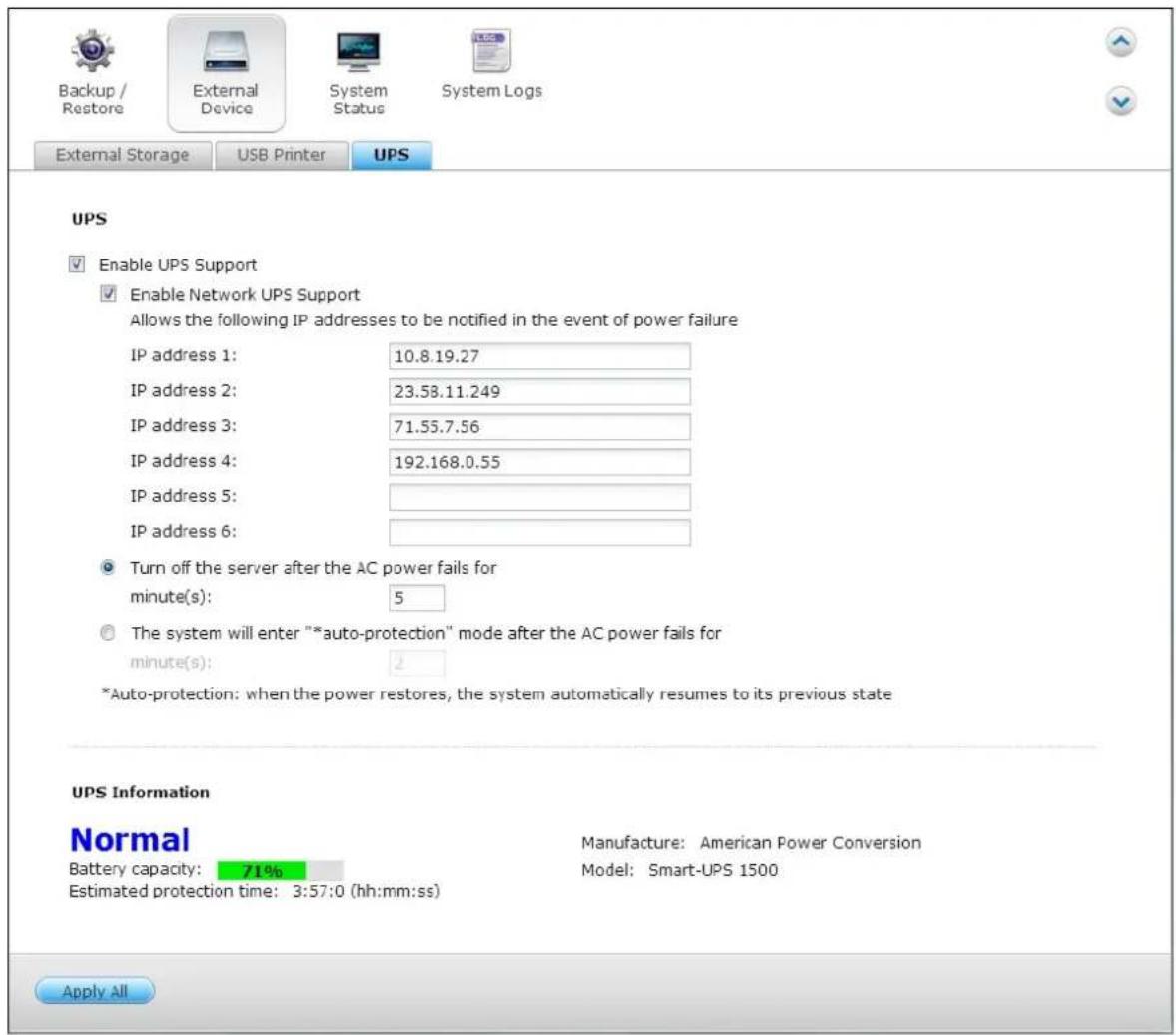This screenshot has width=1176, height=1035.
Task: Click the Auto-protection footnote text
Action: 496,694
